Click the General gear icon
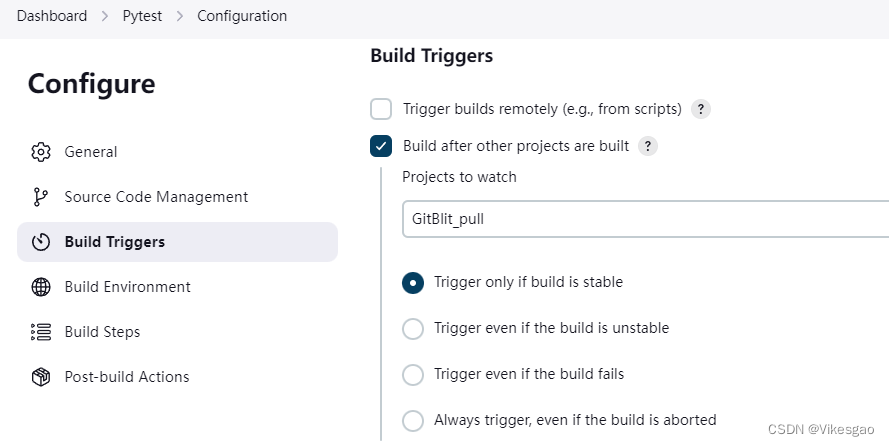Screen dimensions: 889x446 click(41, 152)
